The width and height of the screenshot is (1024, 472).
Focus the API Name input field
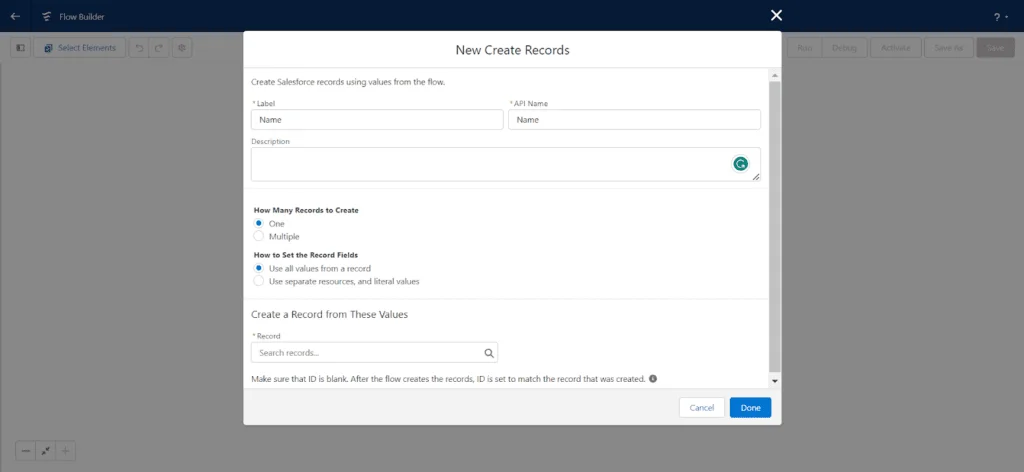pos(634,119)
